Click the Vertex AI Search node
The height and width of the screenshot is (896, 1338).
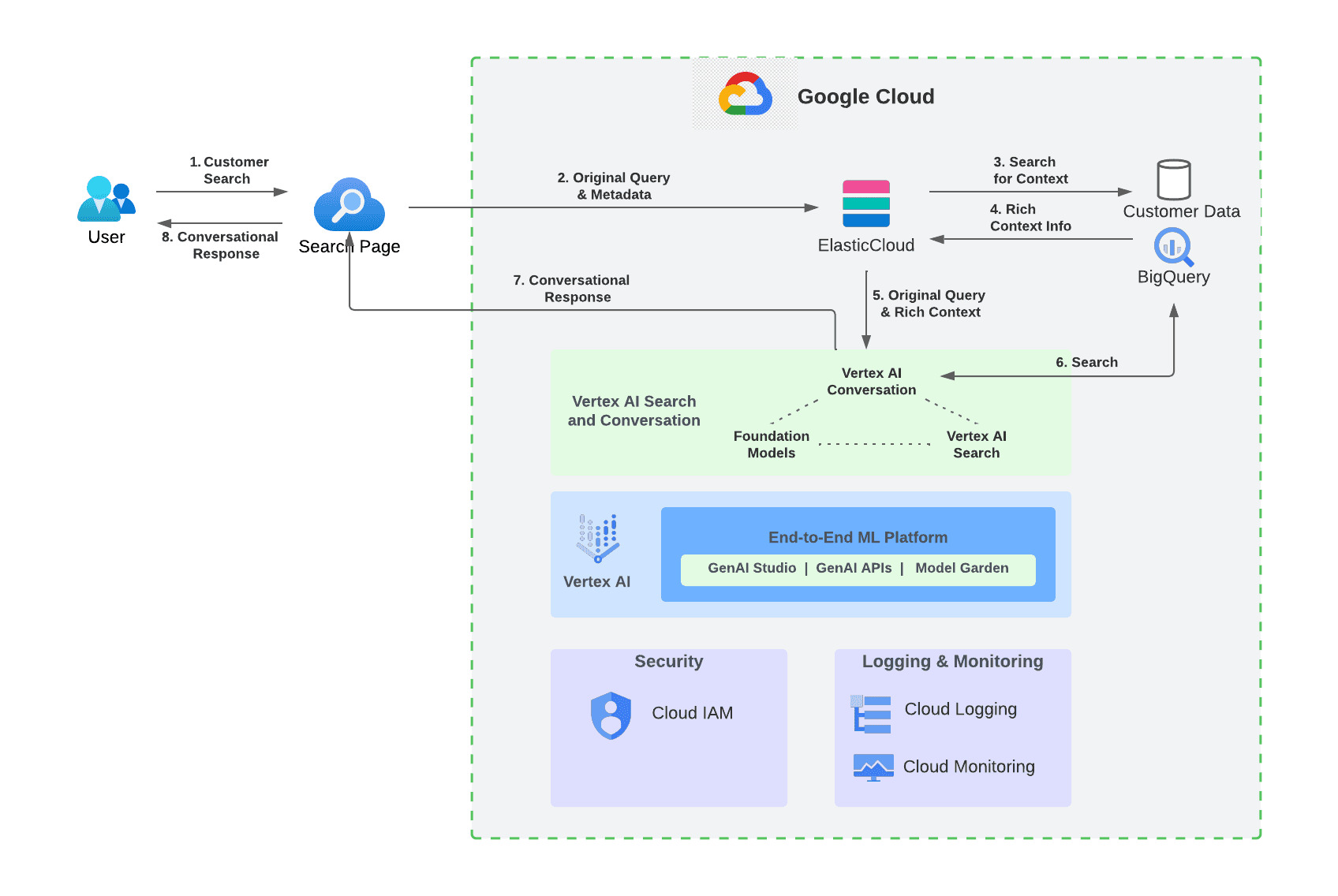click(977, 444)
